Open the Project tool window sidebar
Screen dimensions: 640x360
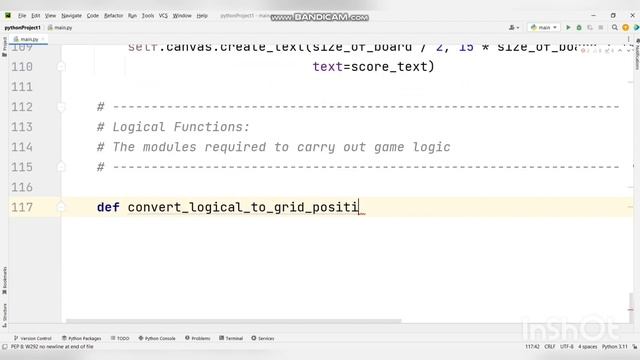pyautogui.click(x=4, y=46)
